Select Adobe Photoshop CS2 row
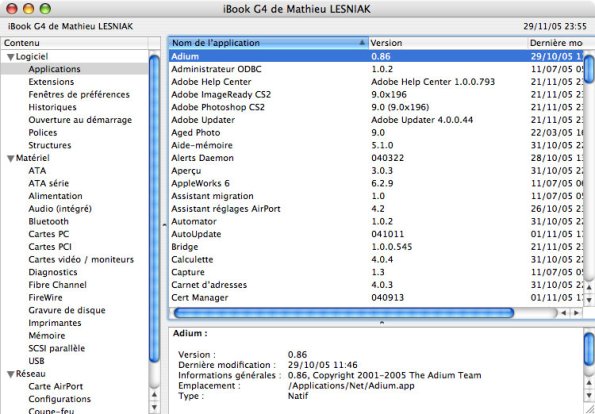 (376, 107)
